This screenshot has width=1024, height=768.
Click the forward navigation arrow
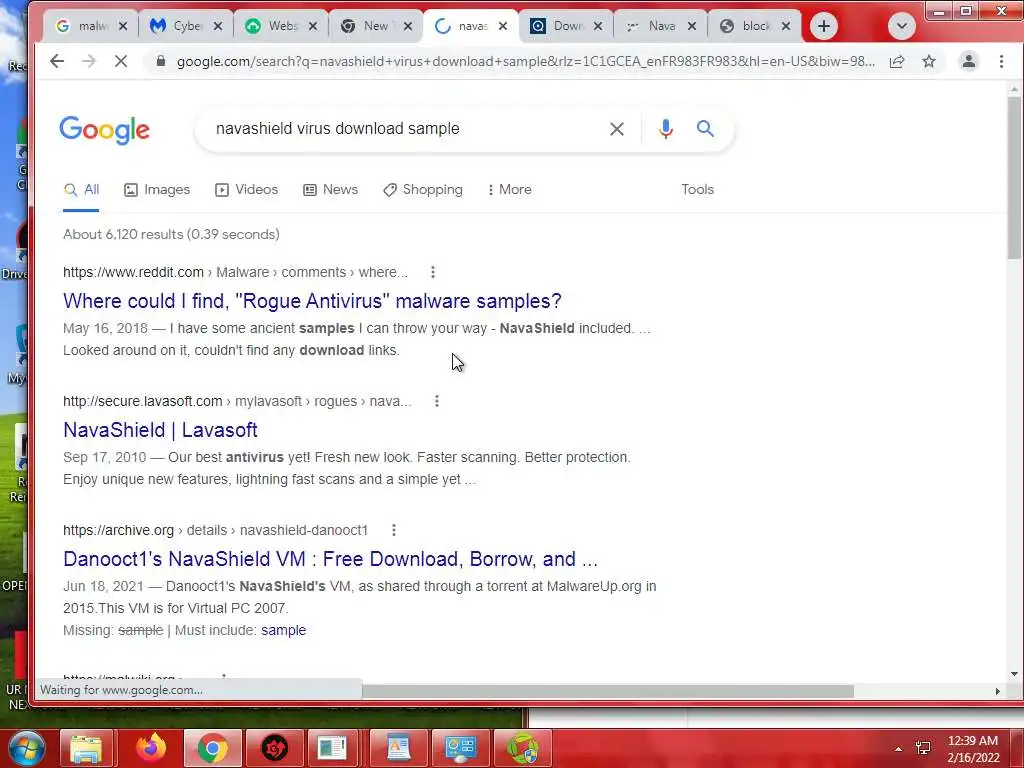89,61
